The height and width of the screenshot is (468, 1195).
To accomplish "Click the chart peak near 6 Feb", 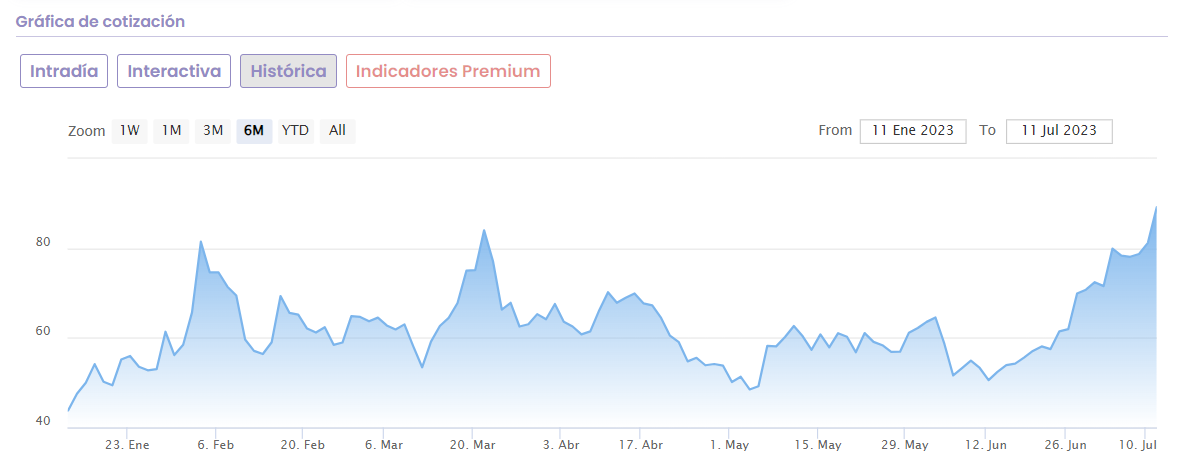I will point(201,242).
